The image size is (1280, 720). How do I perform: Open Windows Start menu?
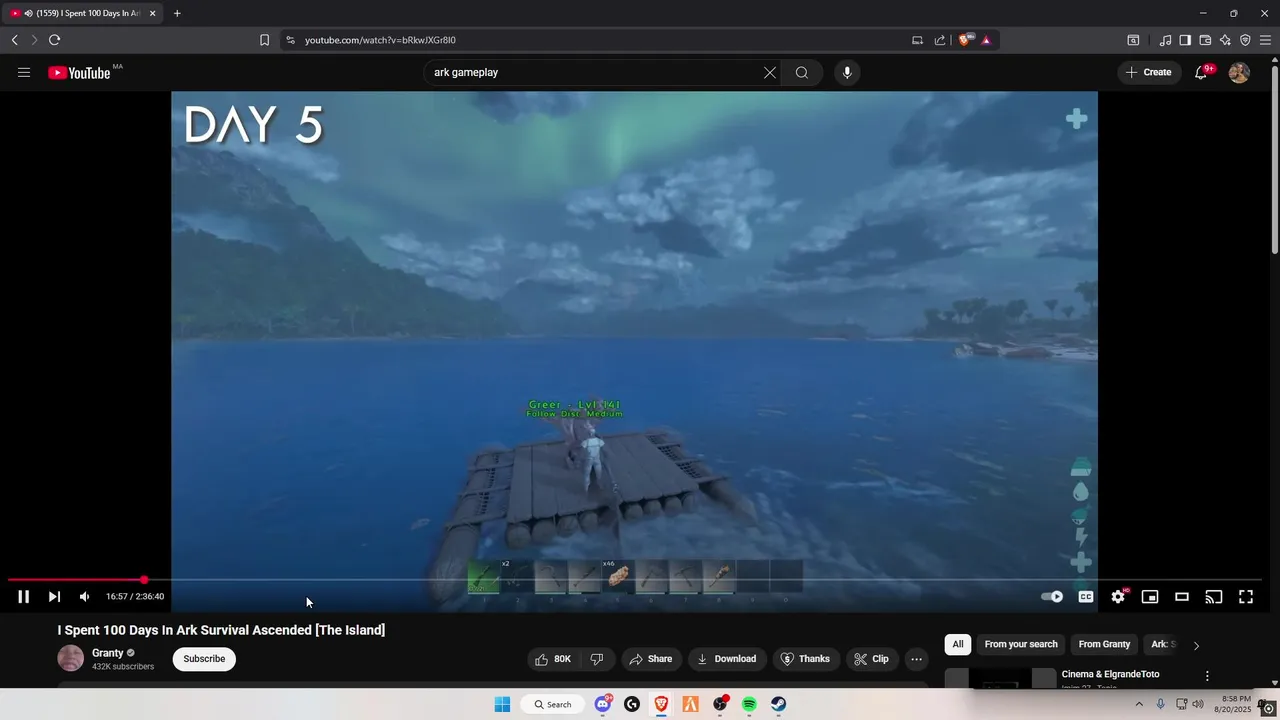(502, 704)
